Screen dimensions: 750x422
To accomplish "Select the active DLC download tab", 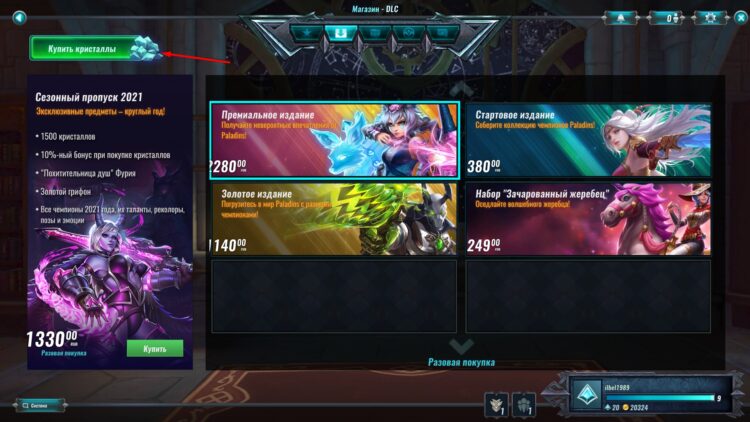I will (341, 33).
